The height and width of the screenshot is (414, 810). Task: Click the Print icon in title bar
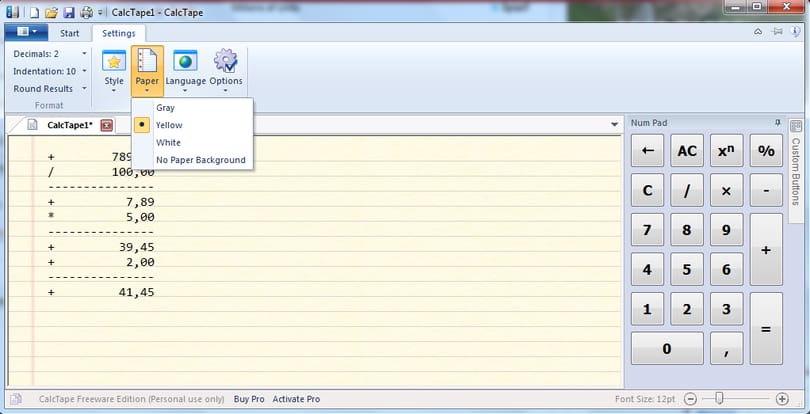click(x=86, y=12)
